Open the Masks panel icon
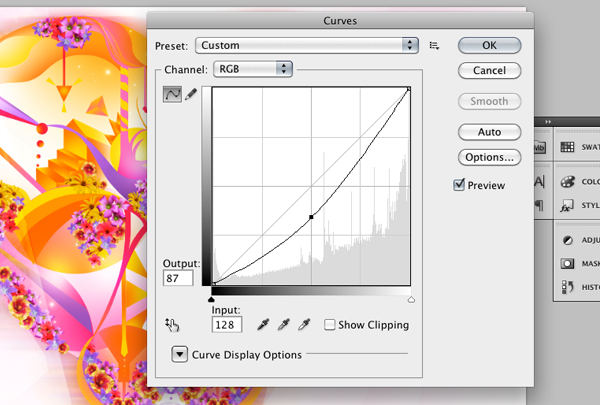 coord(567,263)
